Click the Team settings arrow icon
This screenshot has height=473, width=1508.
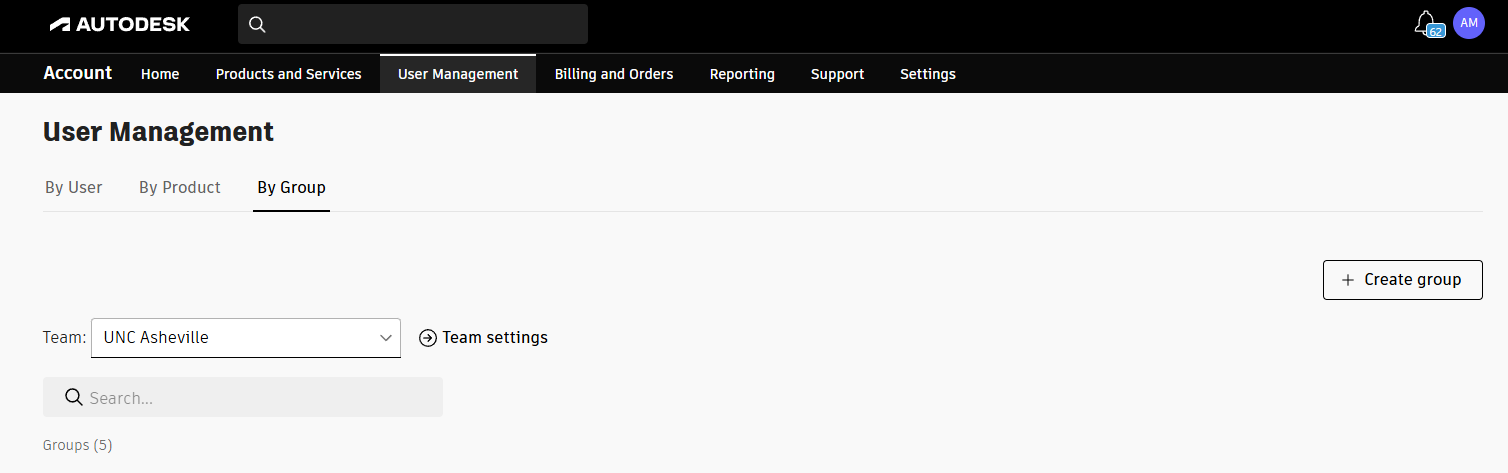click(x=428, y=338)
